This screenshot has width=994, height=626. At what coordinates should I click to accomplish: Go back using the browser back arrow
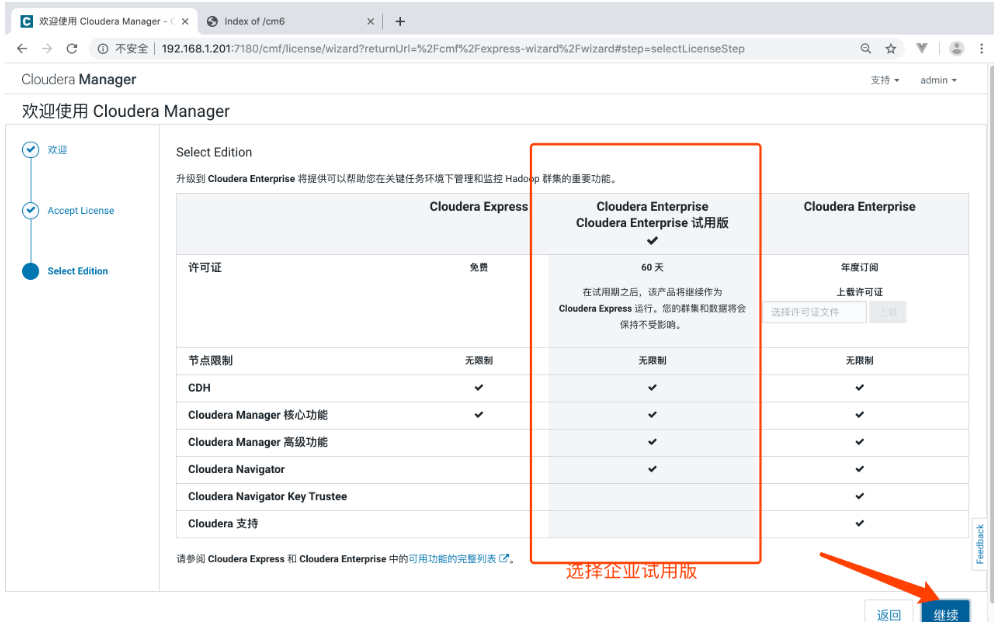click(22, 49)
